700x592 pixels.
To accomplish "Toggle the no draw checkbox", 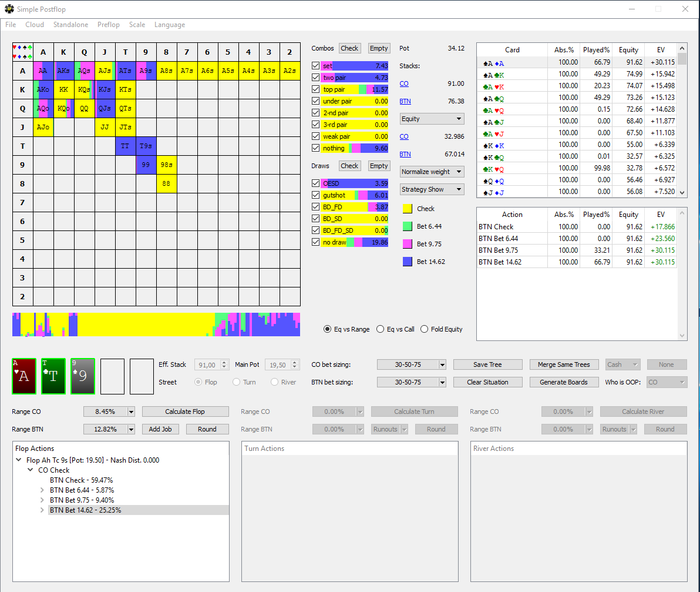I will click(316, 242).
